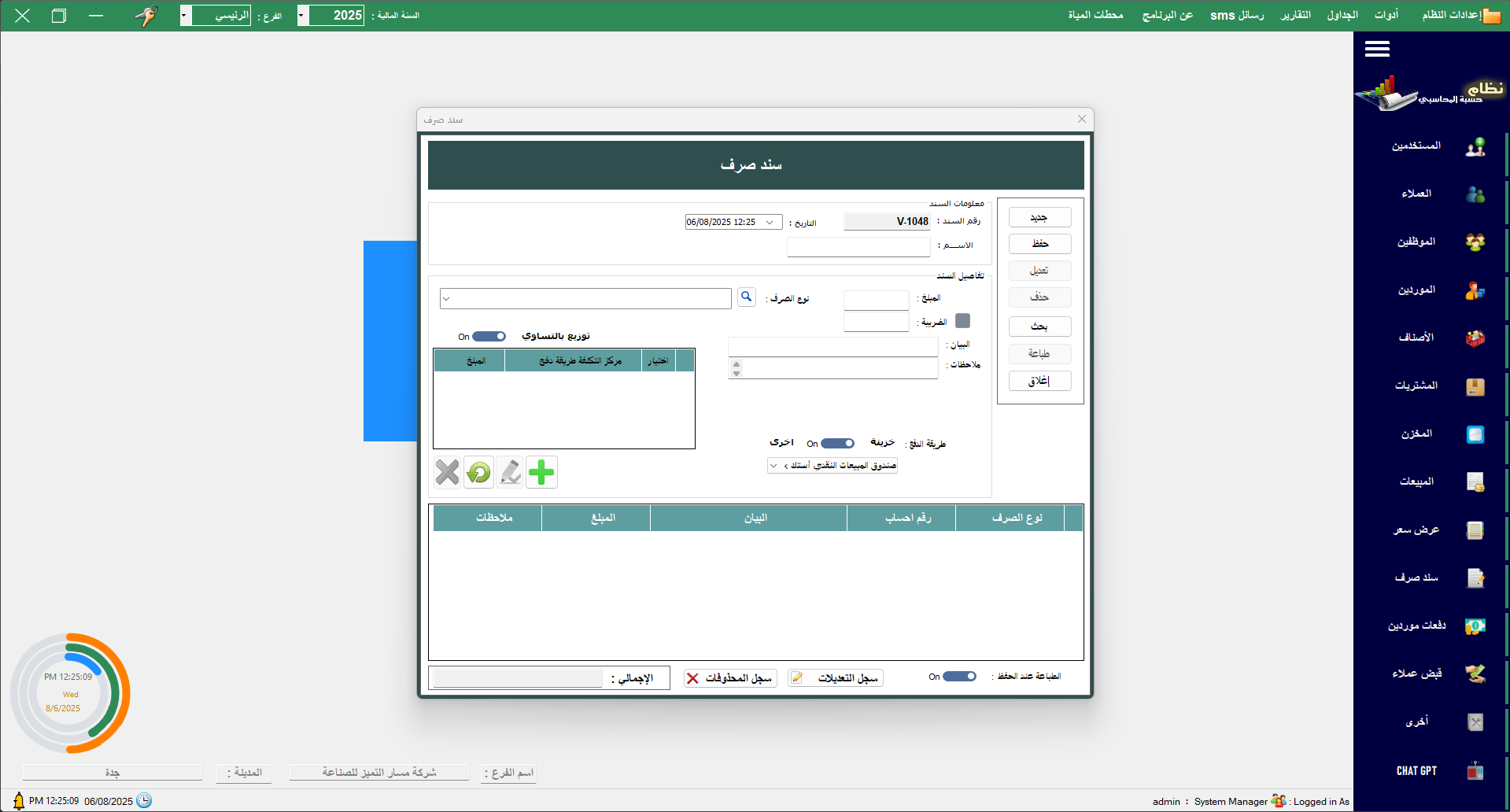The image size is (1510, 812).
Task: Open the hamburger menu icon in sidebar
Action: (x=1376, y=50)
